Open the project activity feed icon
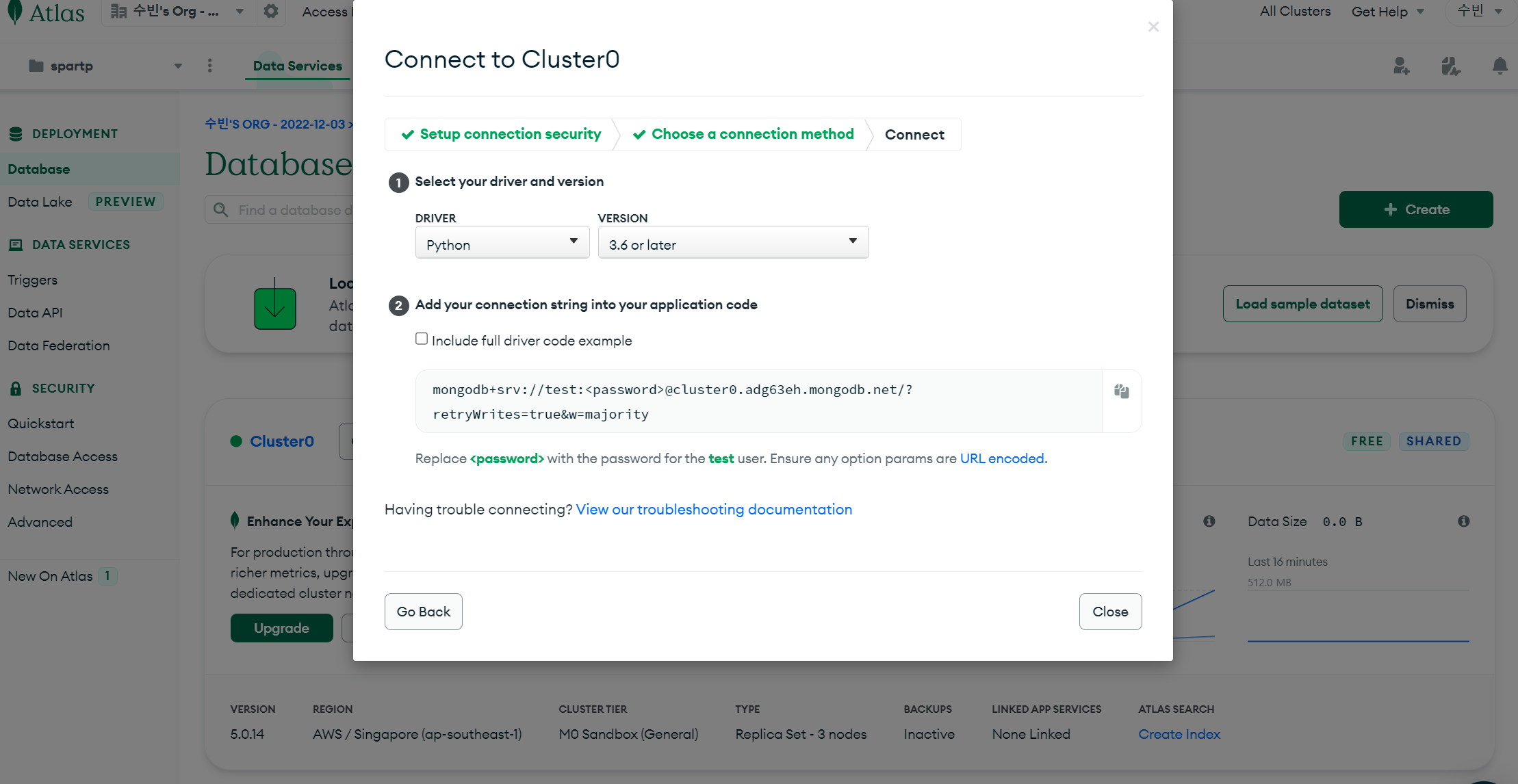This screenshot has height=784, width=1518. point(1450,66)
